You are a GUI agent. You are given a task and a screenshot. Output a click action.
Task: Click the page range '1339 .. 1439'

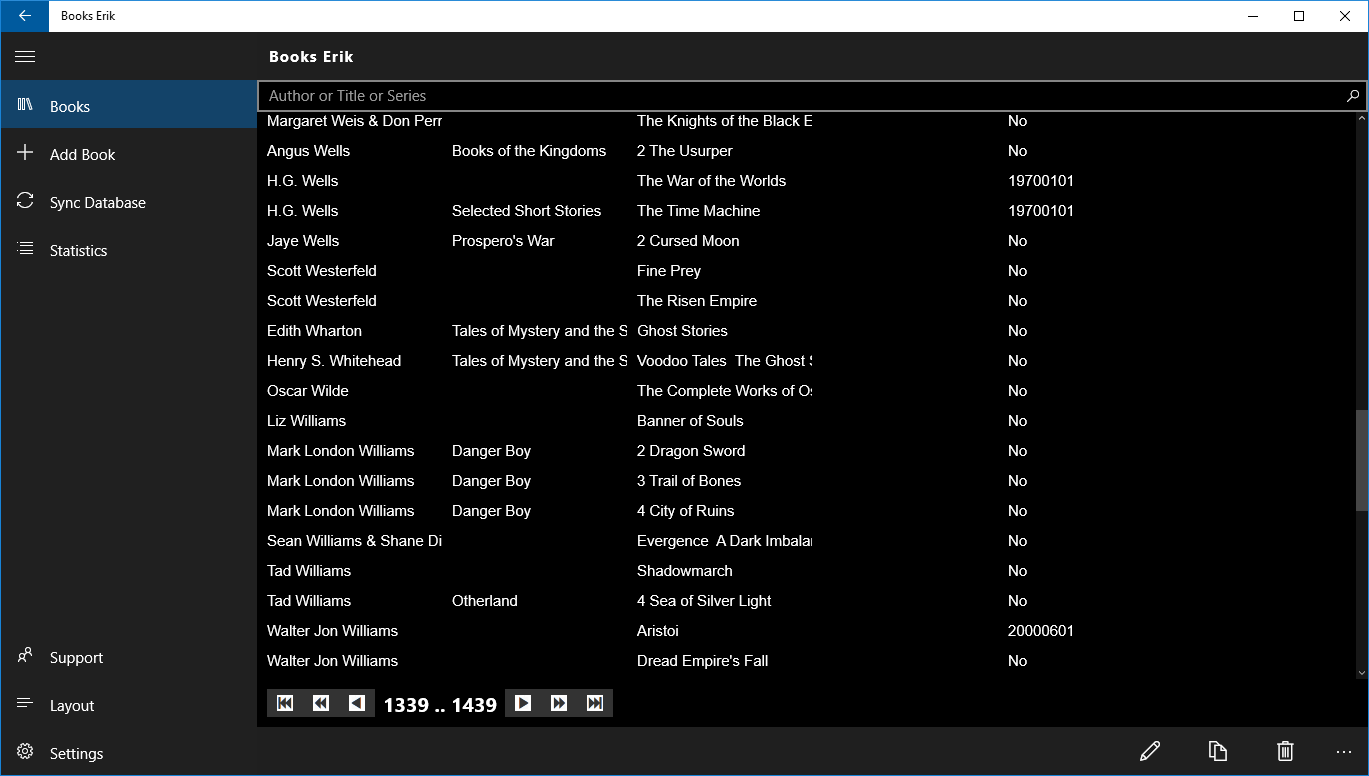[x=440, y=705]
